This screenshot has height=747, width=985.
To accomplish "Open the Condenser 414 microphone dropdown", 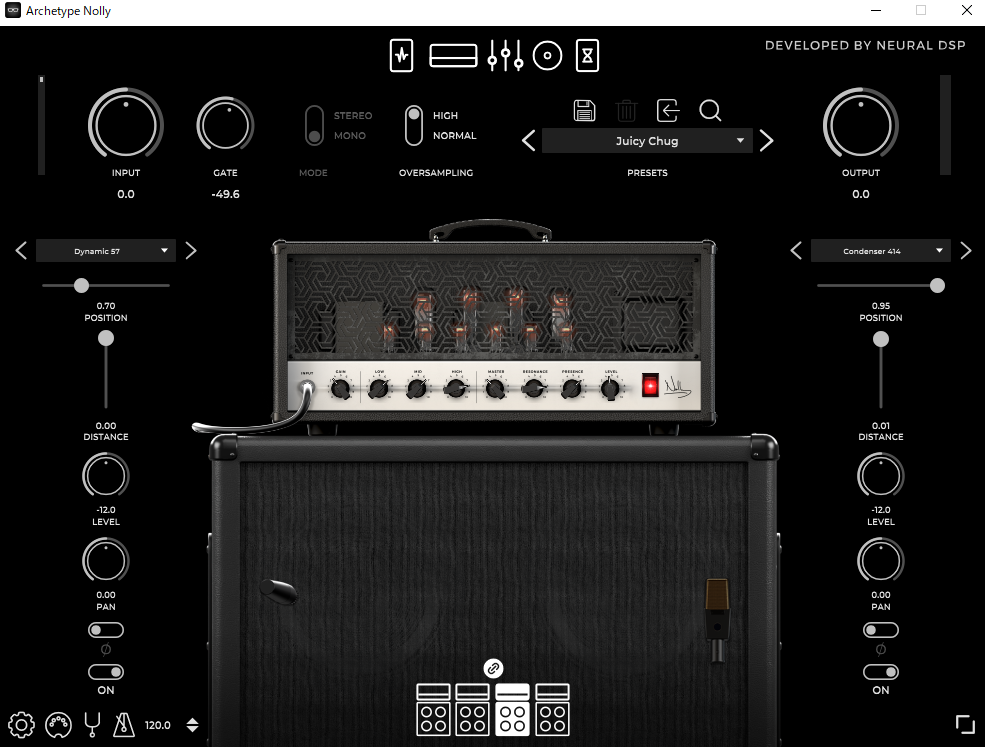I will coord(881,251).
